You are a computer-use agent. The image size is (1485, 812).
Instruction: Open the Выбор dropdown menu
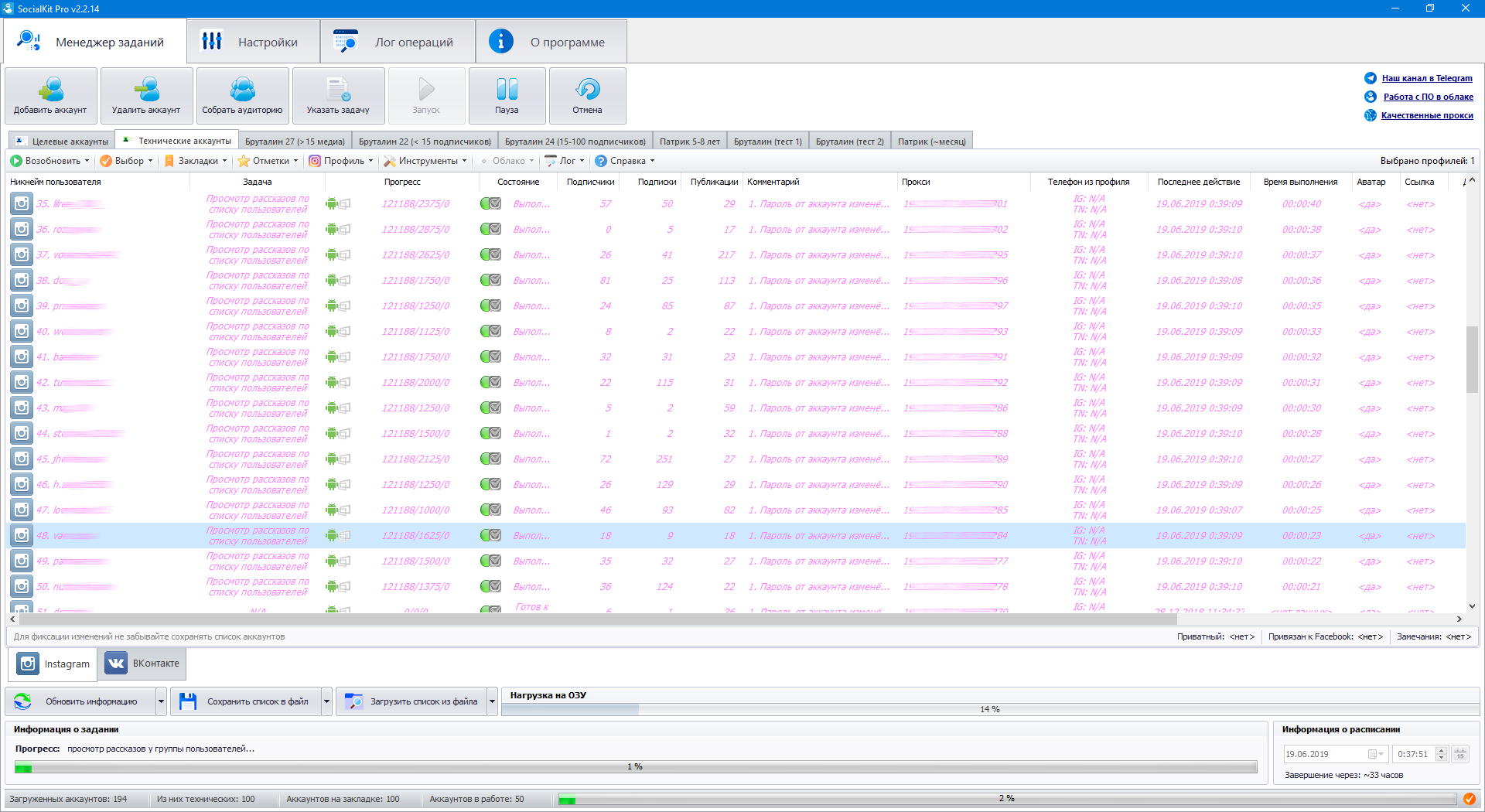tap(128, 161)
